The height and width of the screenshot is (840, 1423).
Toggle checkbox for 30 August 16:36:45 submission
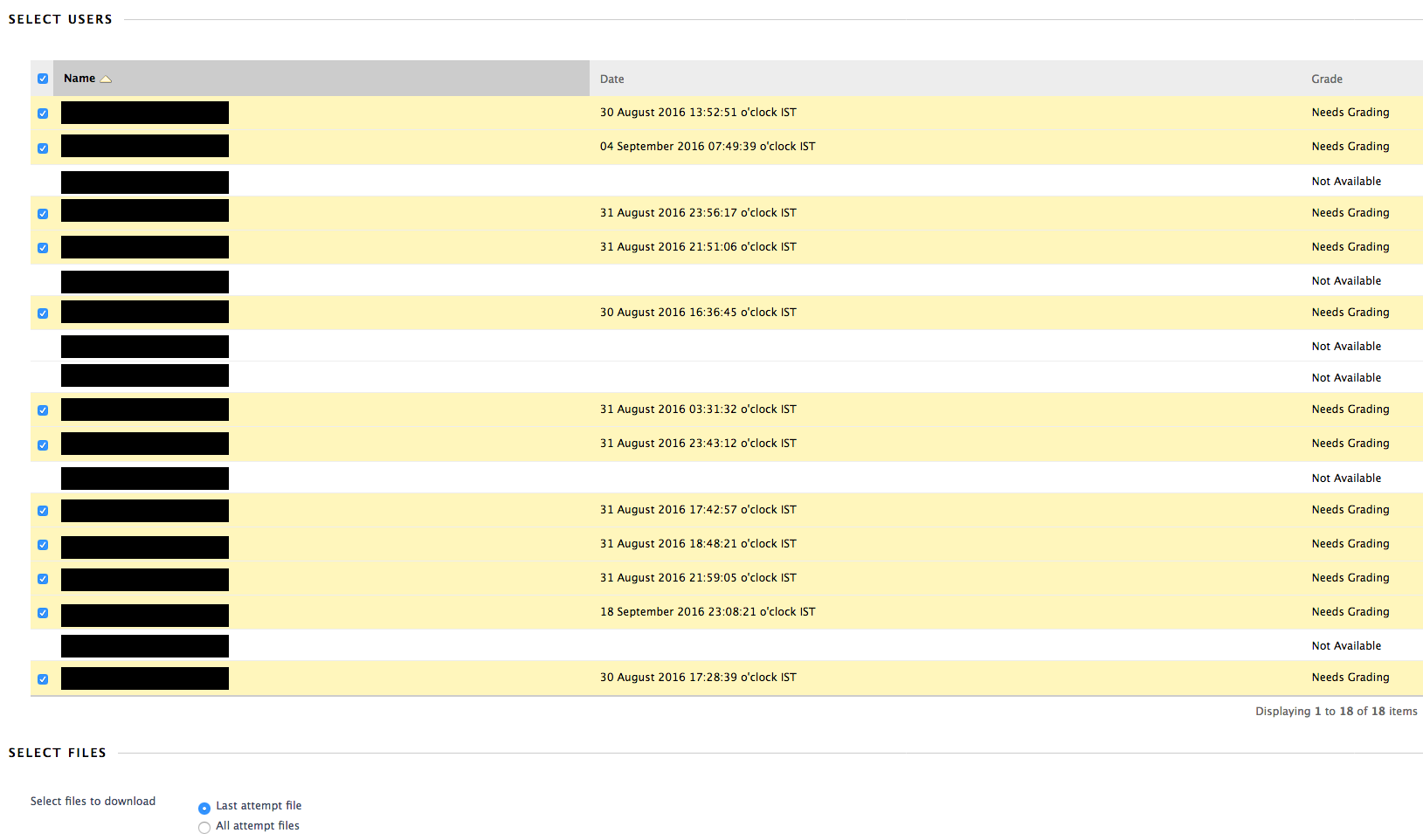click(43, 313)
